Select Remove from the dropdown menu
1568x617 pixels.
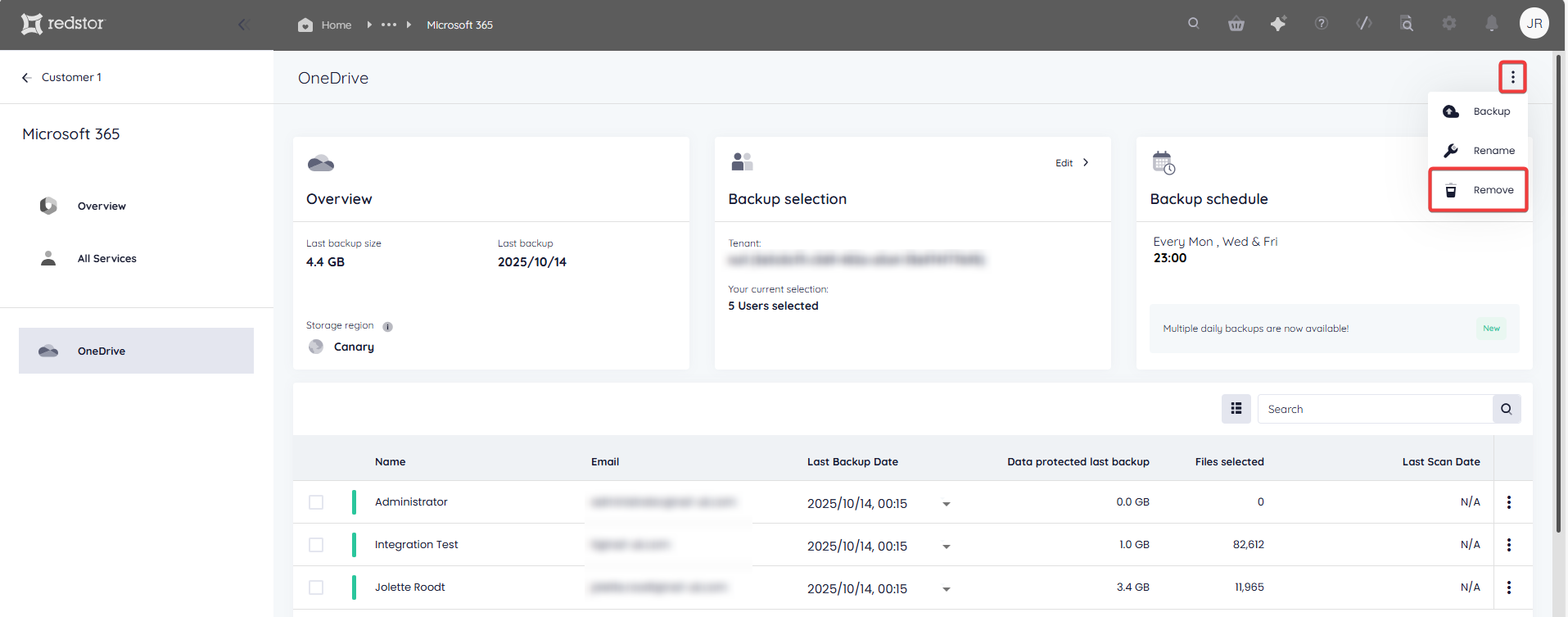(x=1478, y=190)
